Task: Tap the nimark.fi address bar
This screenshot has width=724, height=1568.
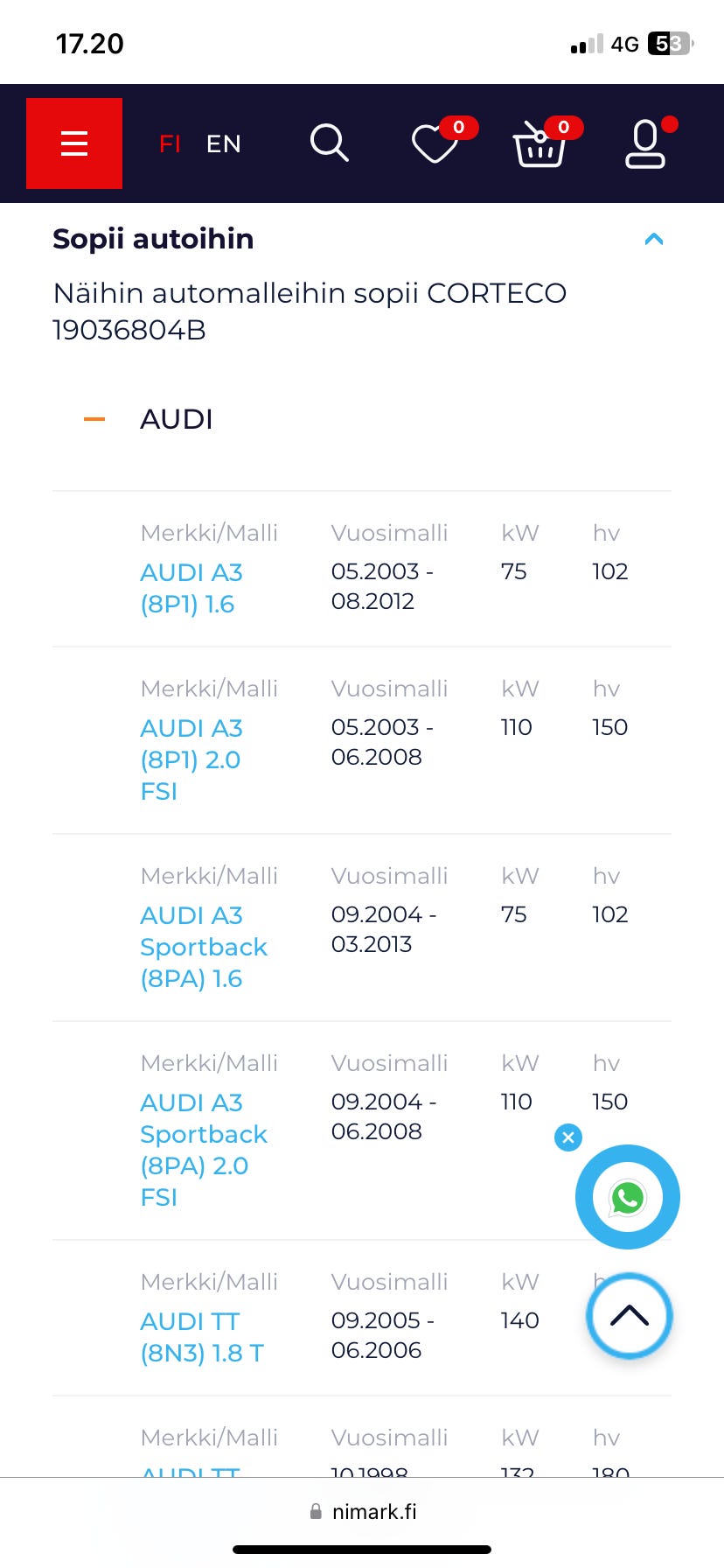Action: coord(363,1511)
